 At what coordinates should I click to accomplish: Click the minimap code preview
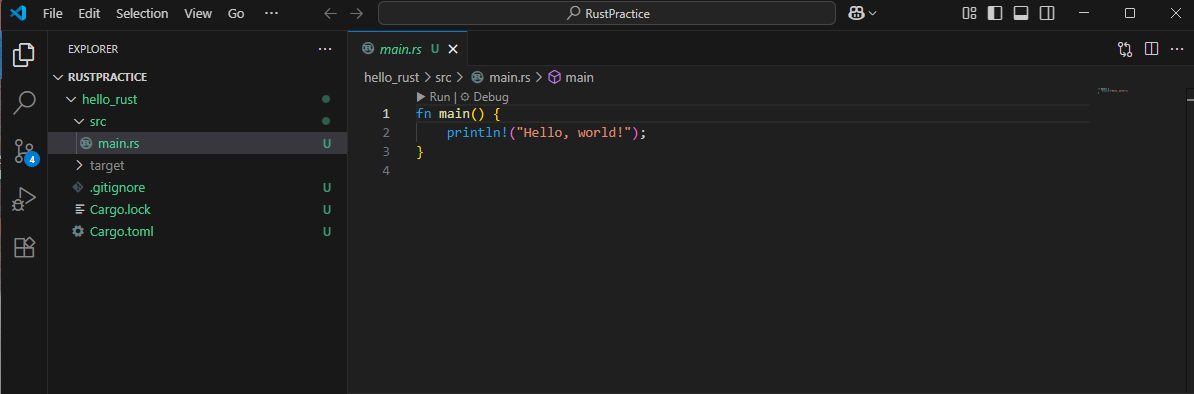point(1113,91)
